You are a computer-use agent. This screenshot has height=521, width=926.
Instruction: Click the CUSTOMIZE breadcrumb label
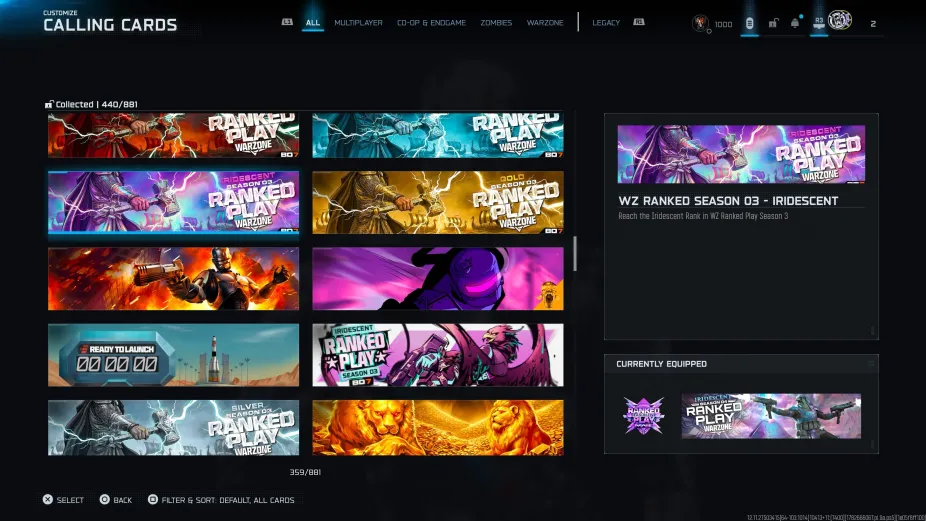[60, 12]
